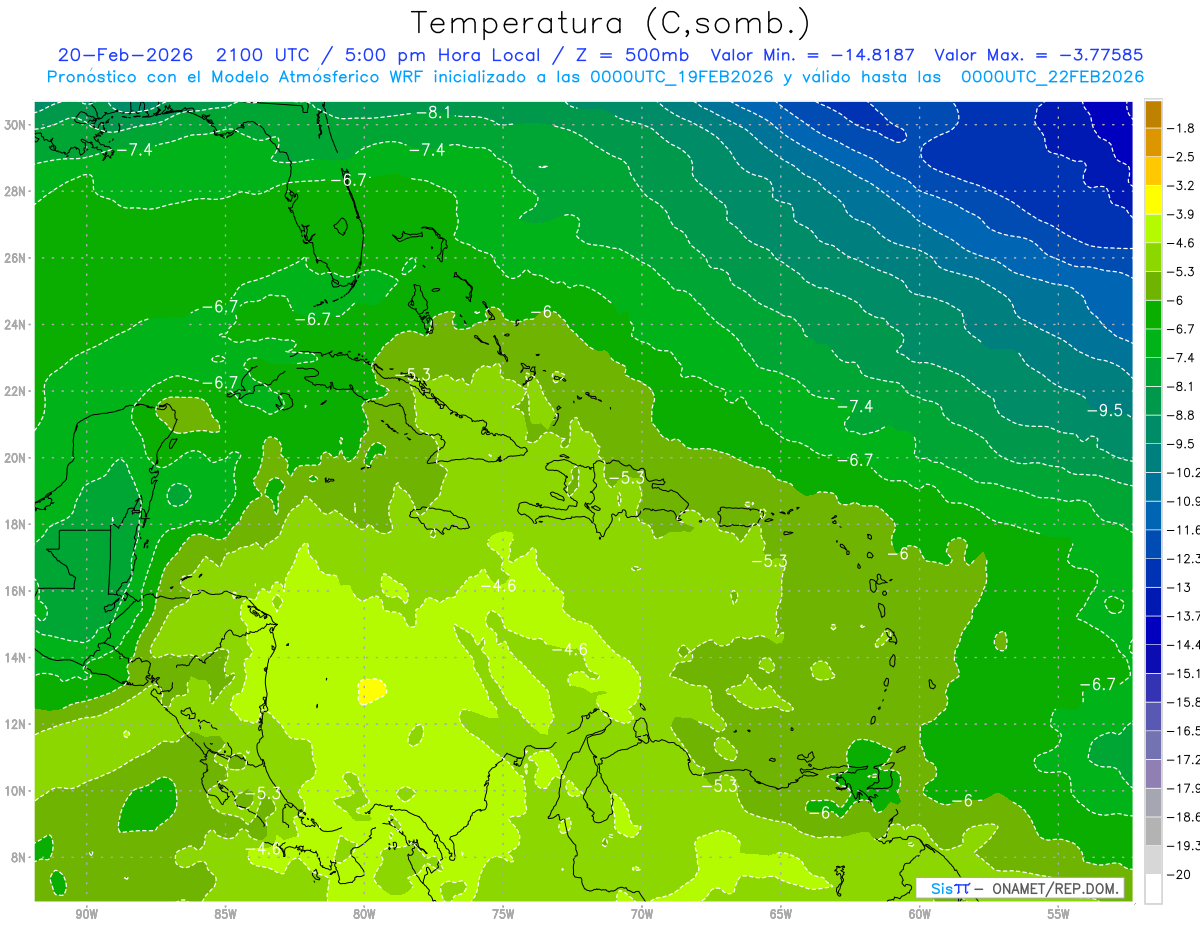Click the '20-Feb-2026' date text
The image size is (1200, 927).
pos(125,55)
